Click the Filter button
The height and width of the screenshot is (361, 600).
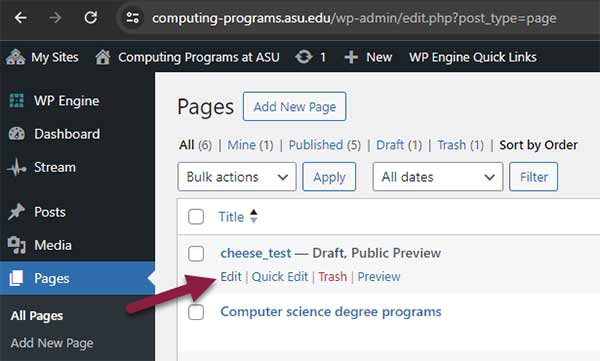(533, 177)
